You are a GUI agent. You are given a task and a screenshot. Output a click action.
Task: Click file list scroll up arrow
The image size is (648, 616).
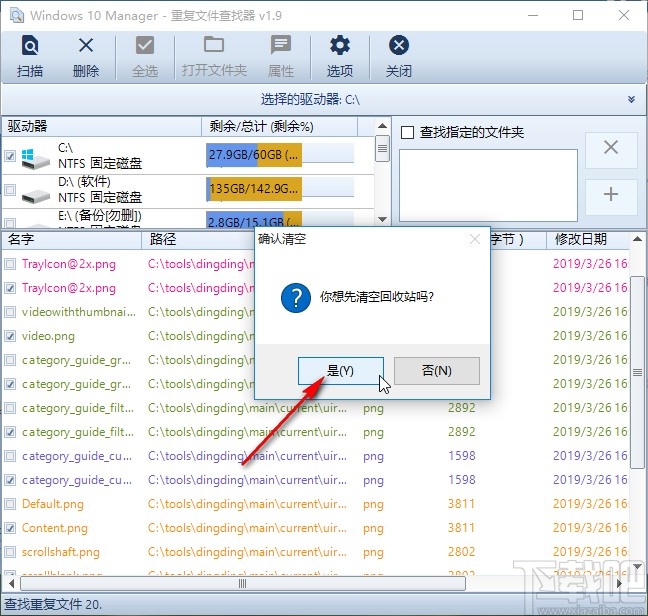(x=637, y=239)
